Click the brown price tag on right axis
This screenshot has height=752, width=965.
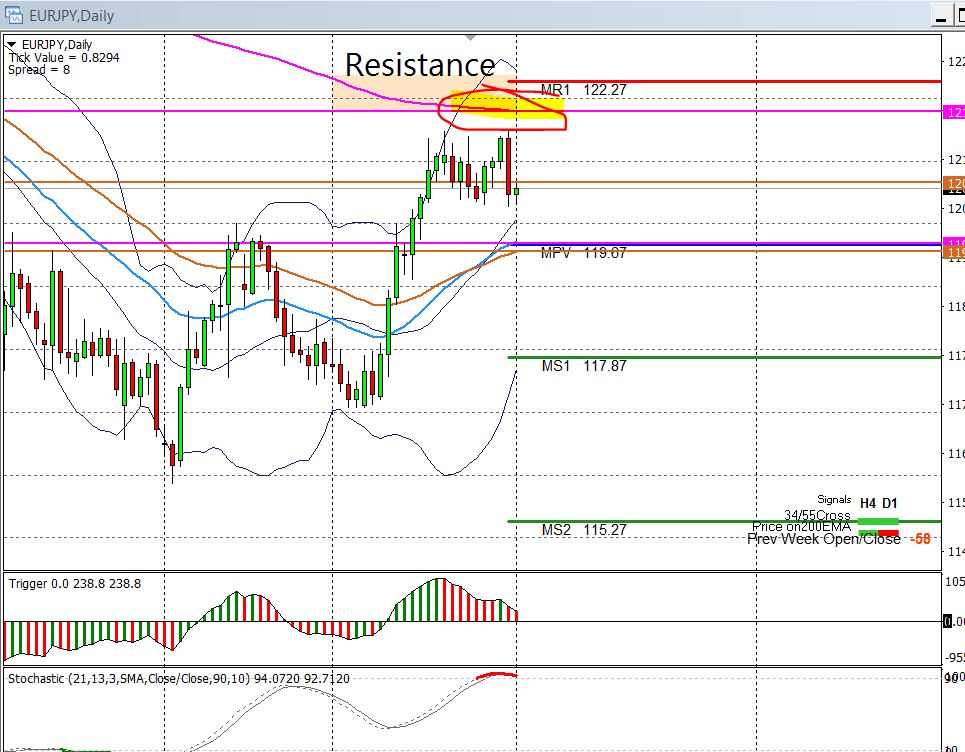pos(954,183)
